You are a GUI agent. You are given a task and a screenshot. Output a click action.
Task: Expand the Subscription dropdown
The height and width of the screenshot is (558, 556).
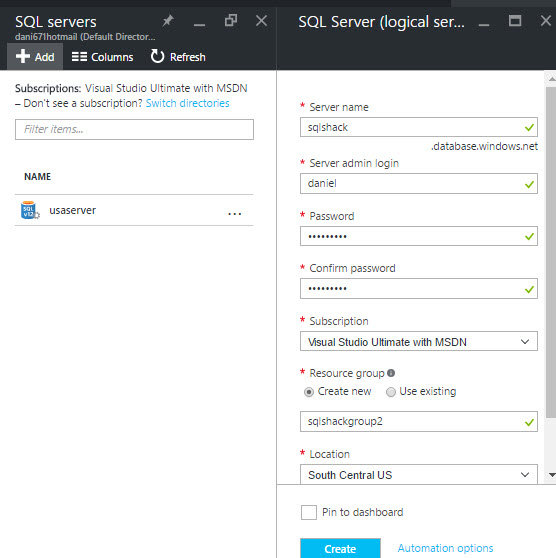tap(419, 342)
